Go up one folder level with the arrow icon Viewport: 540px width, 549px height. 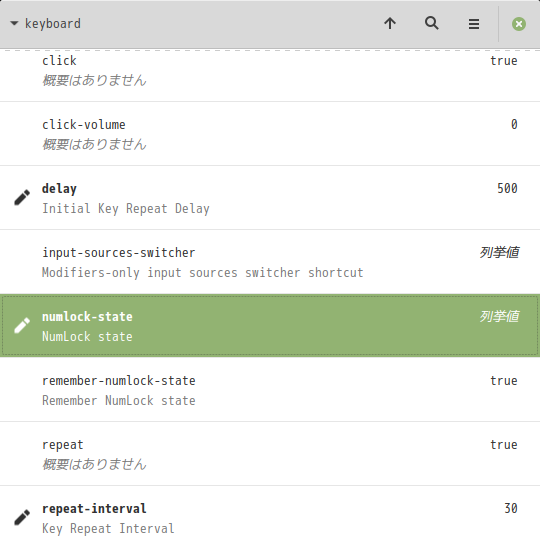click(390, 24)
